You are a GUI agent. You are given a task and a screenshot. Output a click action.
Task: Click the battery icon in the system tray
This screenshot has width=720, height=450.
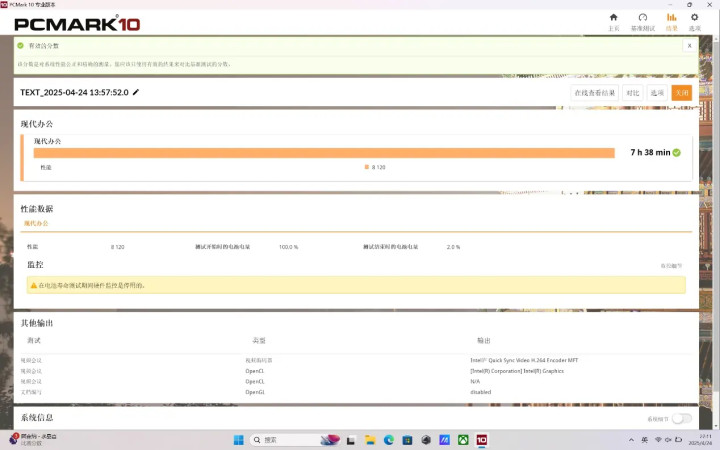click(x=678, y=440)
